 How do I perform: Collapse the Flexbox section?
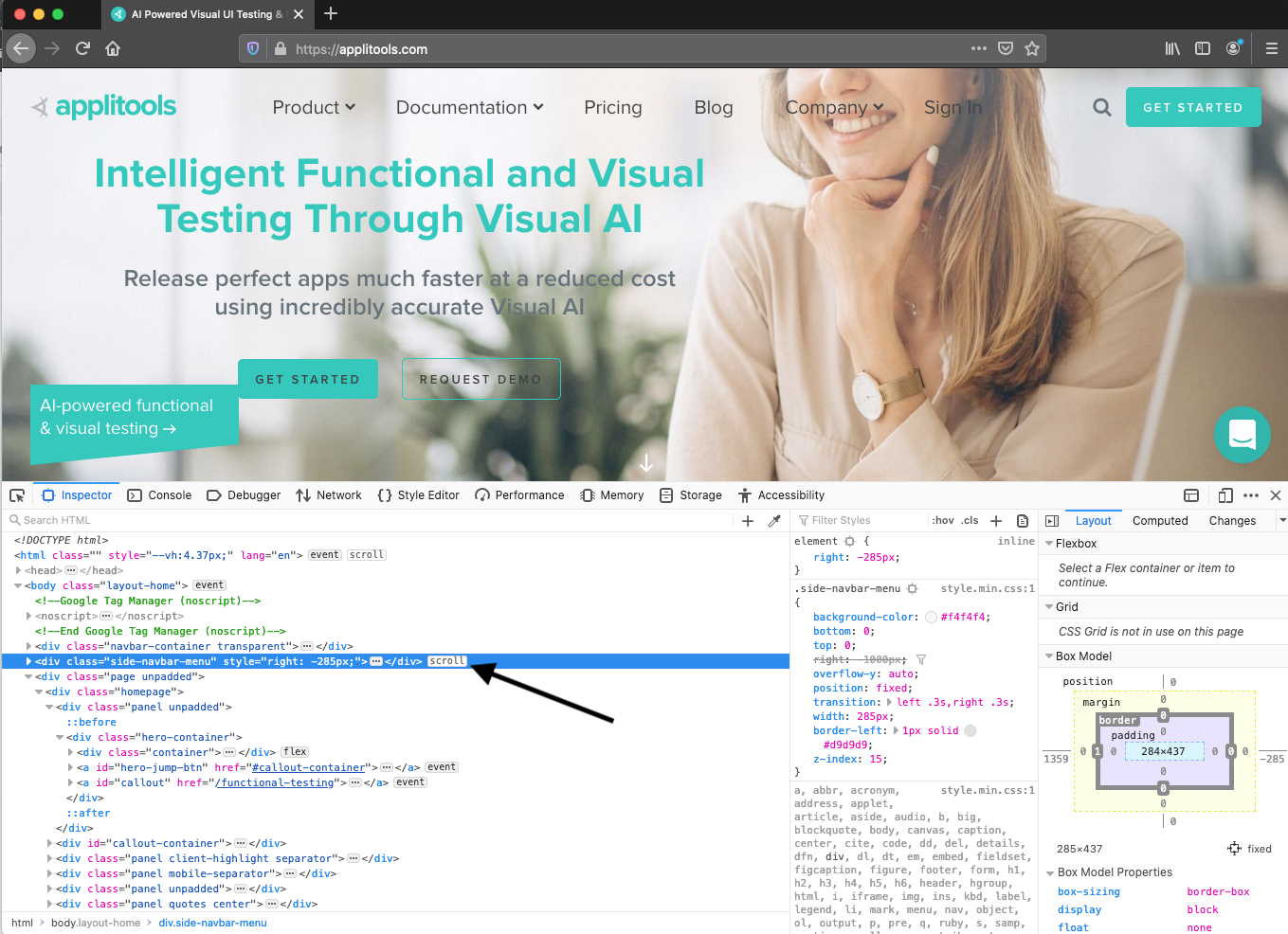click(x=1049, y=544)
